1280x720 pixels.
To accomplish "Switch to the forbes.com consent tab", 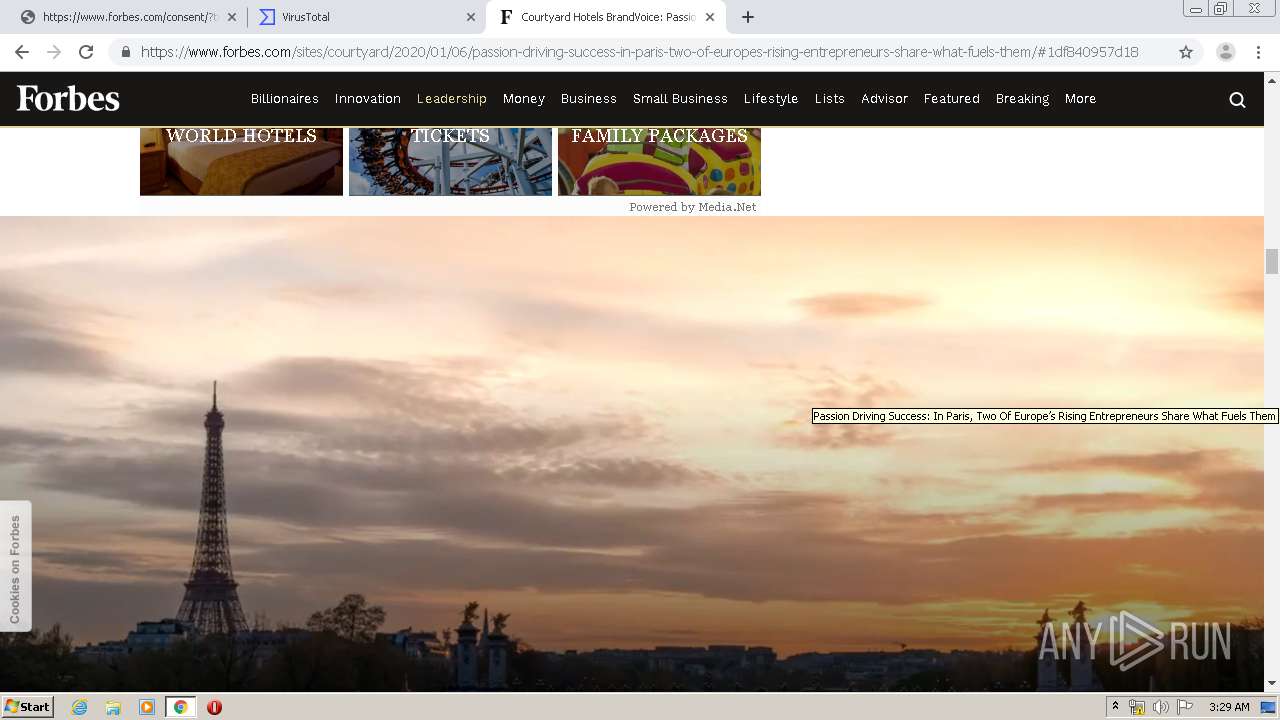I will pos(127,17).
